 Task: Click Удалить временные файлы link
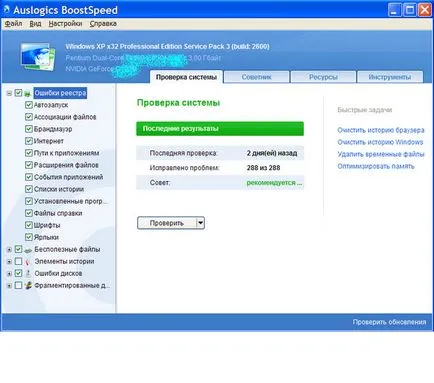[x=381, y=154]
